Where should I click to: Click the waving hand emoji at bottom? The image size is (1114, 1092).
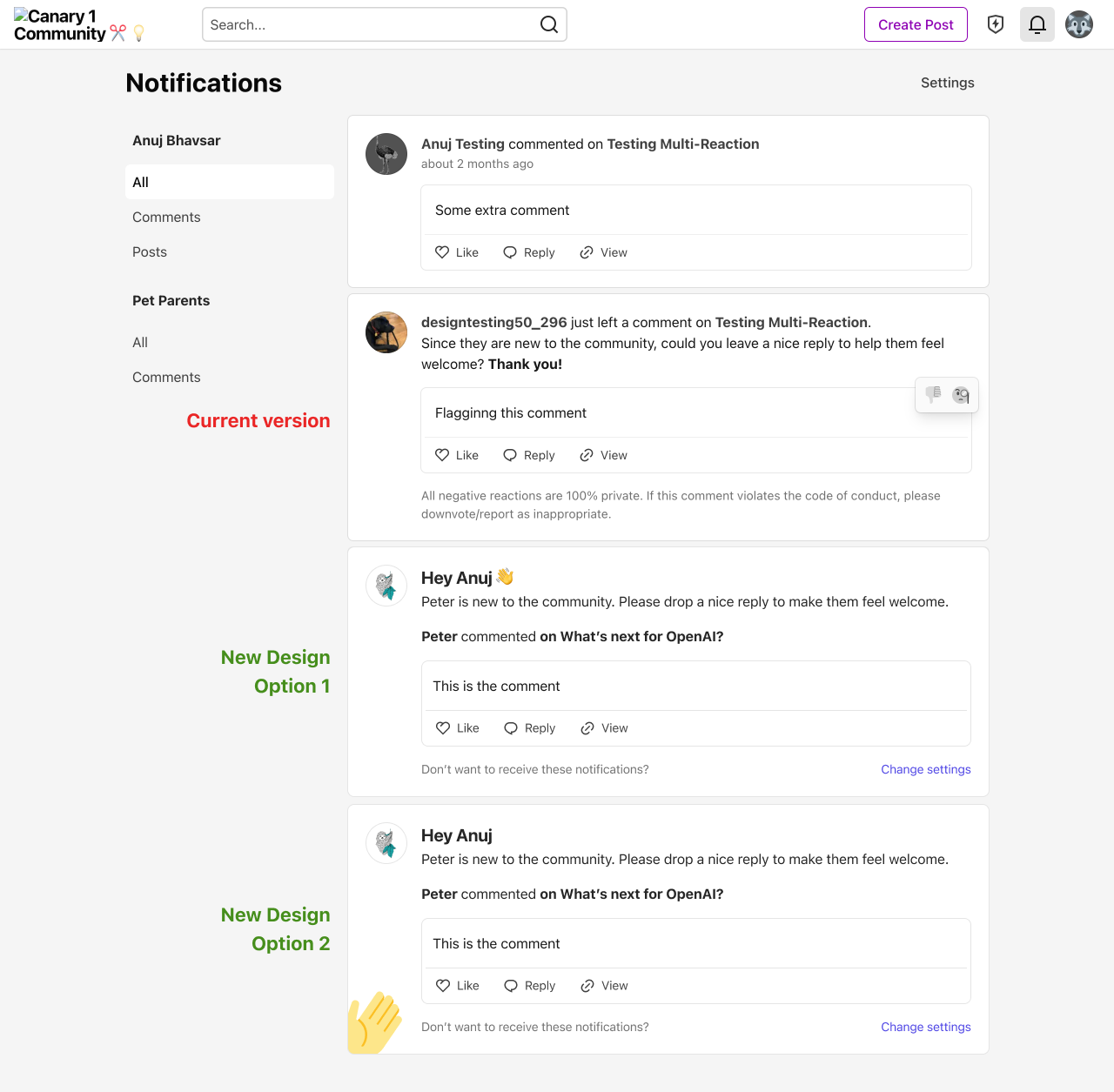(x=374, y=1022)
